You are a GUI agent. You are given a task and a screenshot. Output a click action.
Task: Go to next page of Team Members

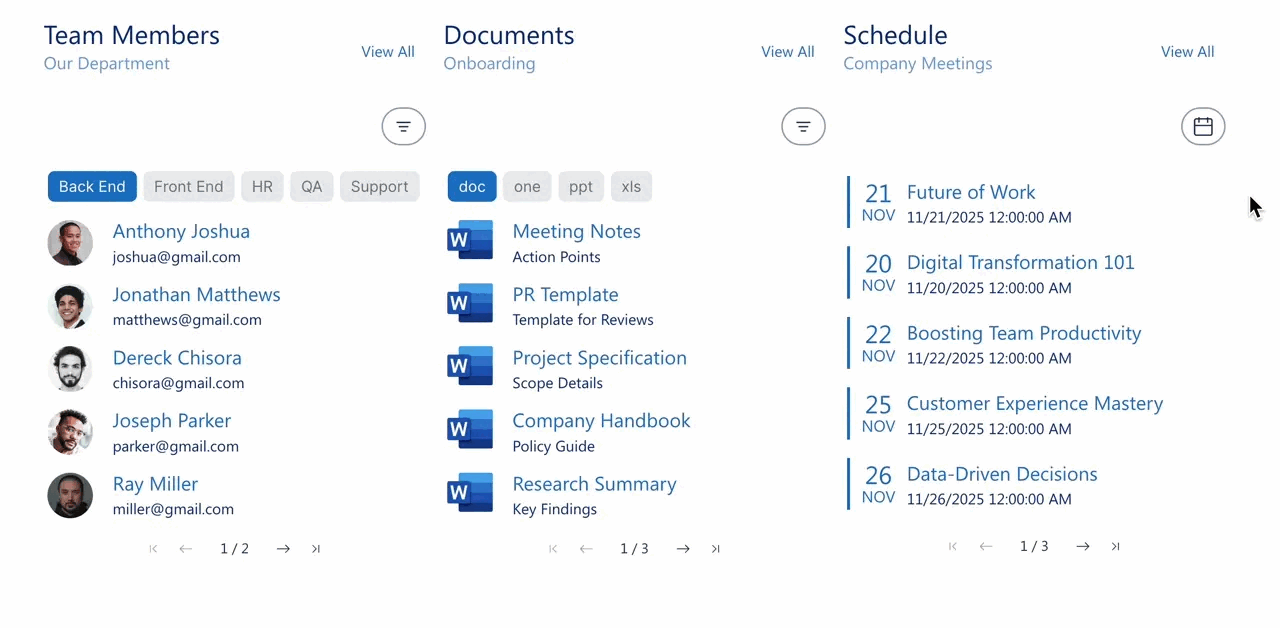(283, 548)
